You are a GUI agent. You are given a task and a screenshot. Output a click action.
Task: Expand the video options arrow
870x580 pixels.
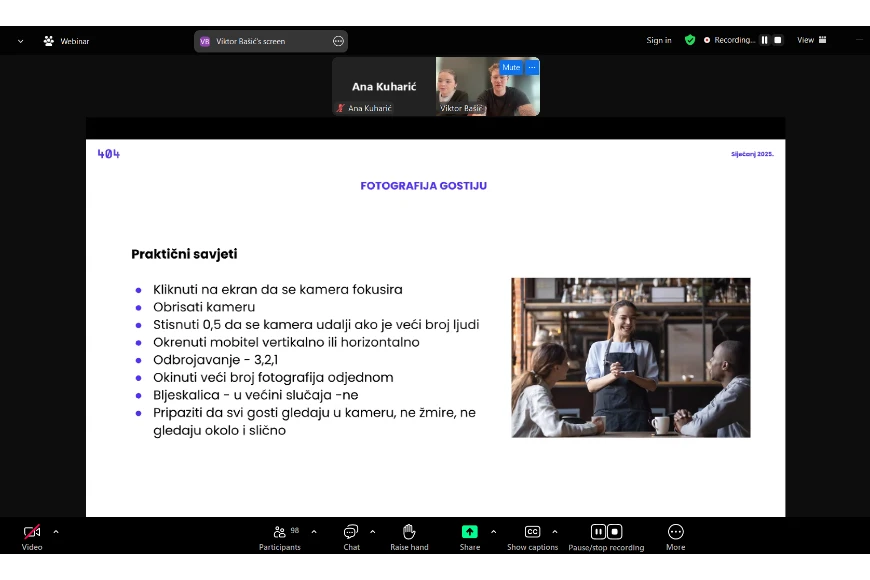[55, 532]
